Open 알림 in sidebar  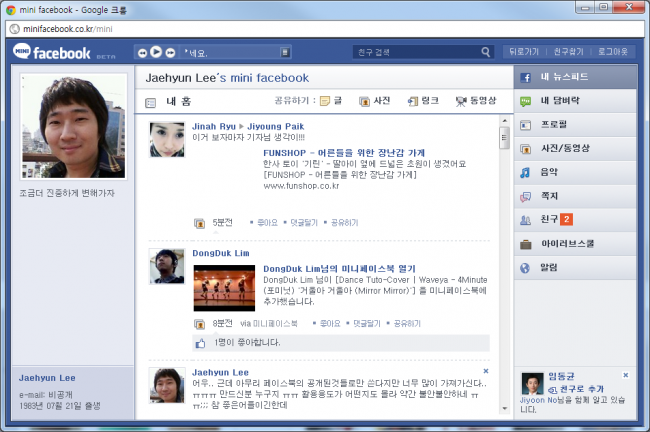coord(575,267)
